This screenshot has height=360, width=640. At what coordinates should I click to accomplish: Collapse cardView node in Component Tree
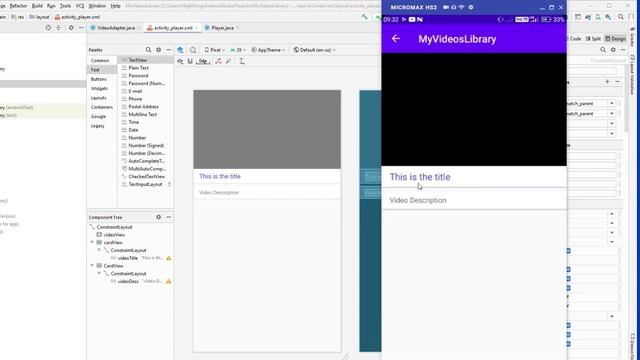click(x=92, y=242)
